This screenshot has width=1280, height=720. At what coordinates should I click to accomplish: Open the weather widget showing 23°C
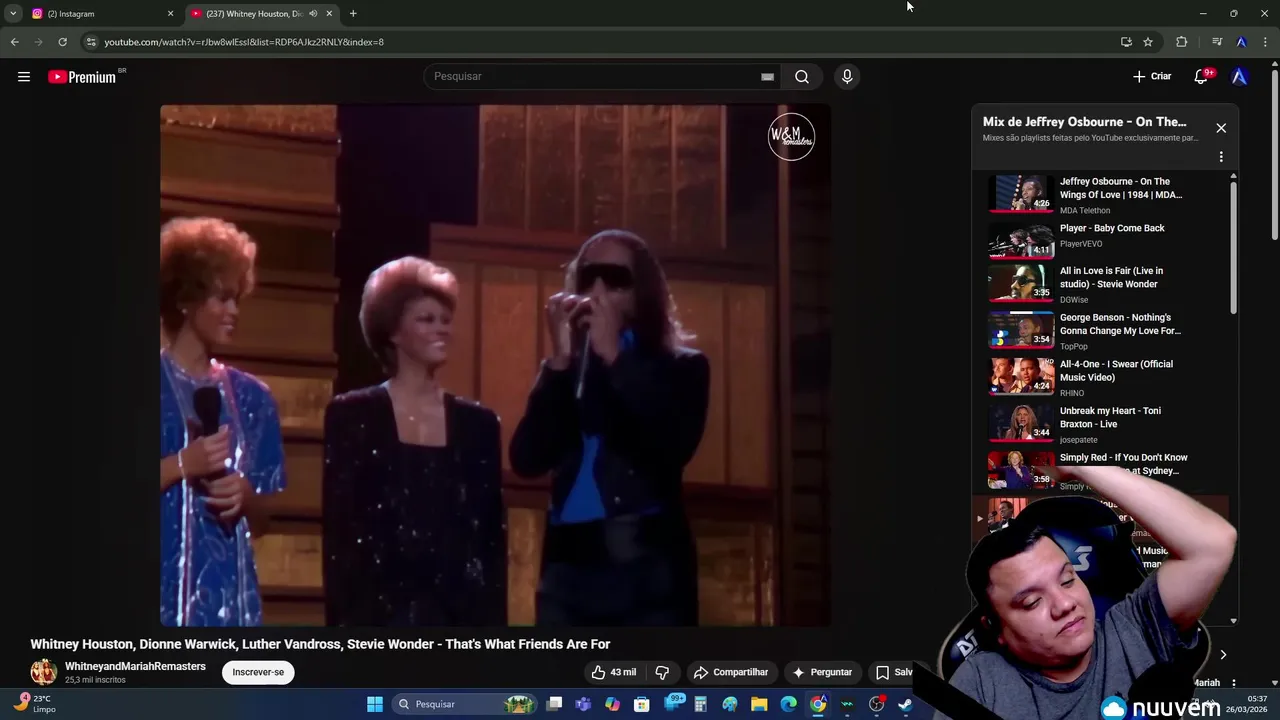[34, 703]
